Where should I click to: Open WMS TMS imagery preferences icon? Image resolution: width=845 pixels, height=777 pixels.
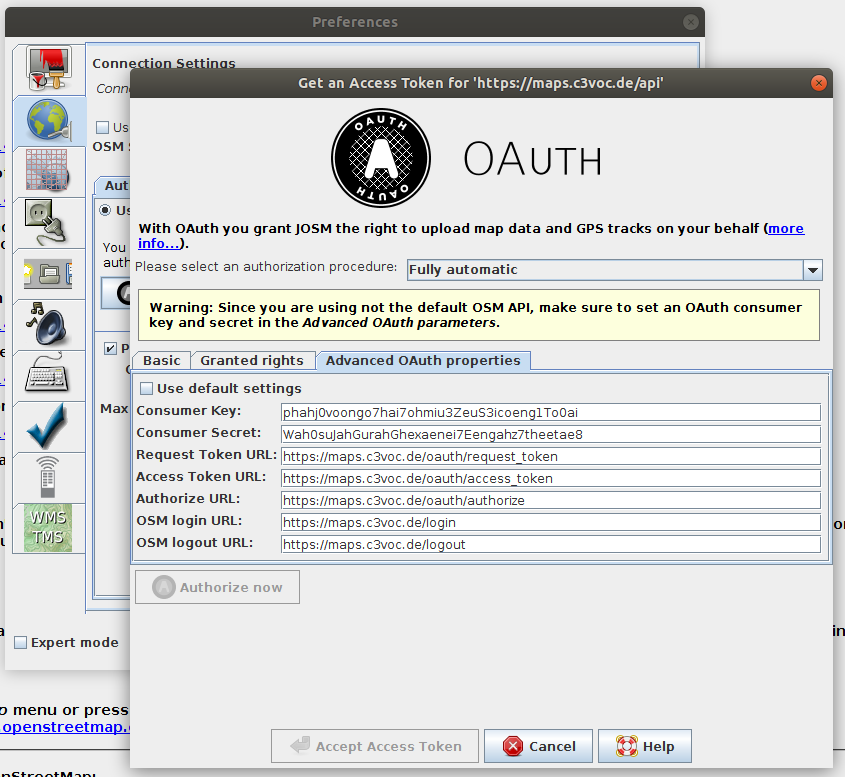tap(48, 528)
